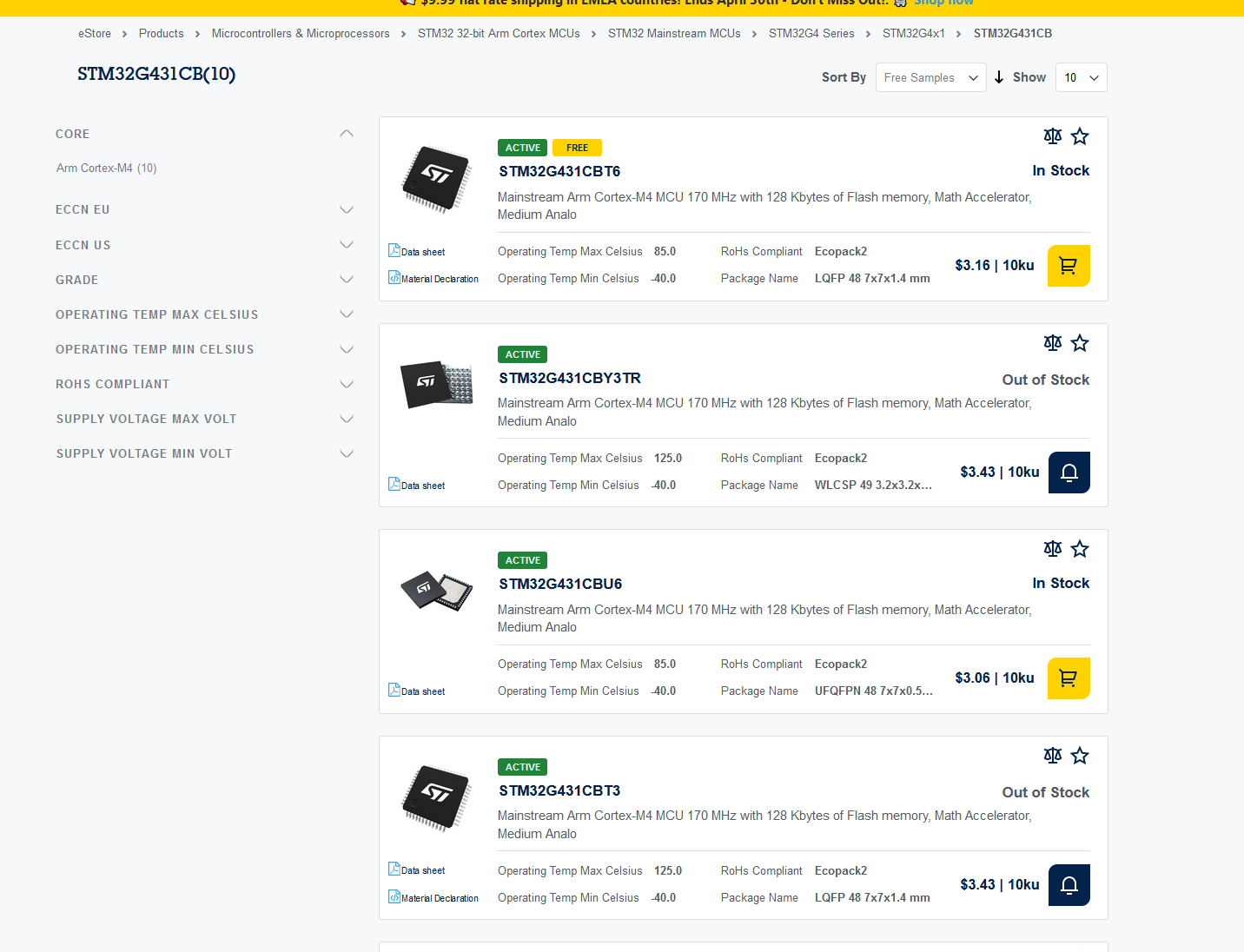This screenshot has width=1244, height=952.
Task: Go to Products breadcrumb
Action: 162,34
